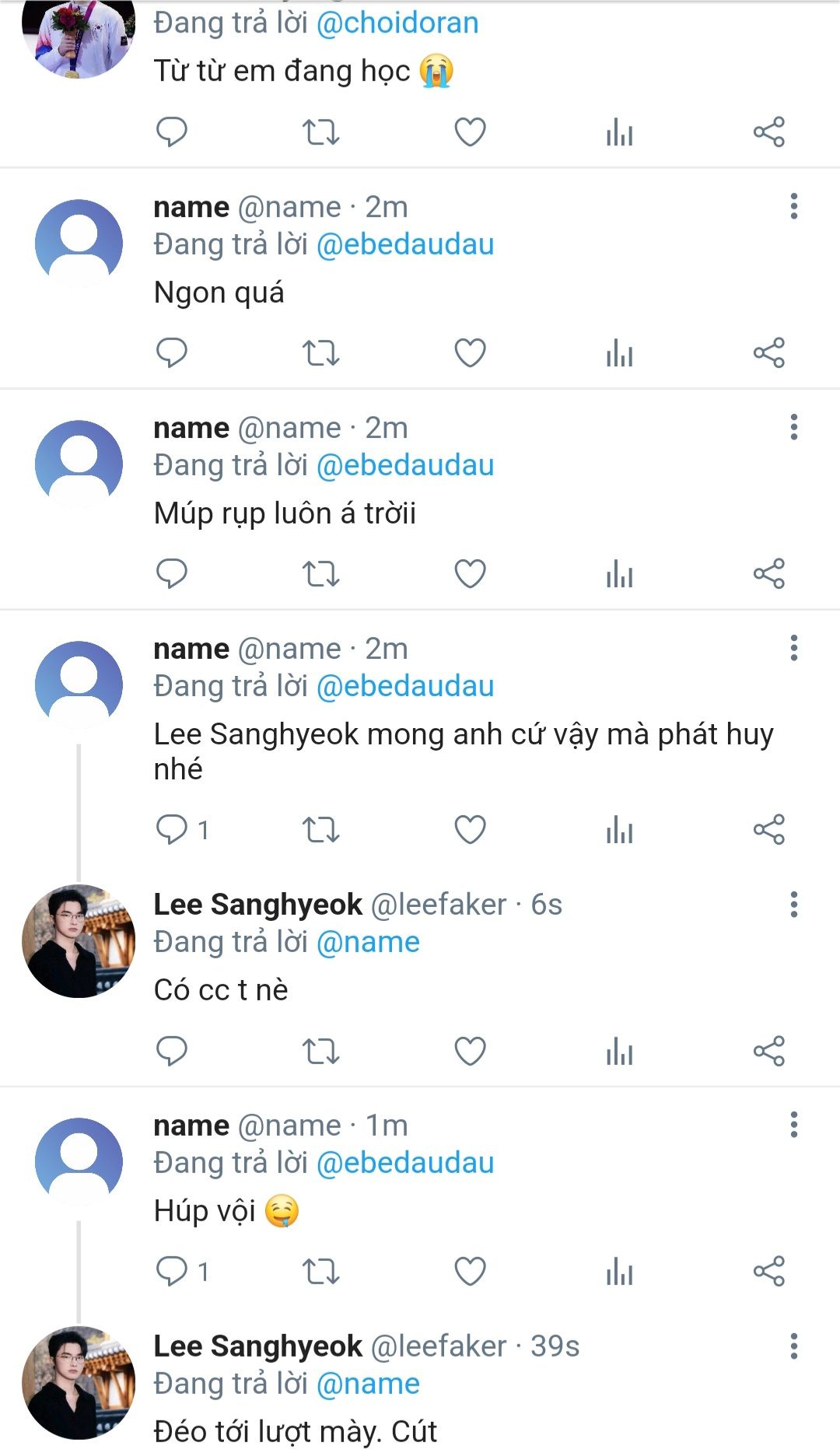This screenshot has width=840, height=1453.
Task: Open the @choidoran profile link
Action: pyautogui.click(x=397, y=23)
